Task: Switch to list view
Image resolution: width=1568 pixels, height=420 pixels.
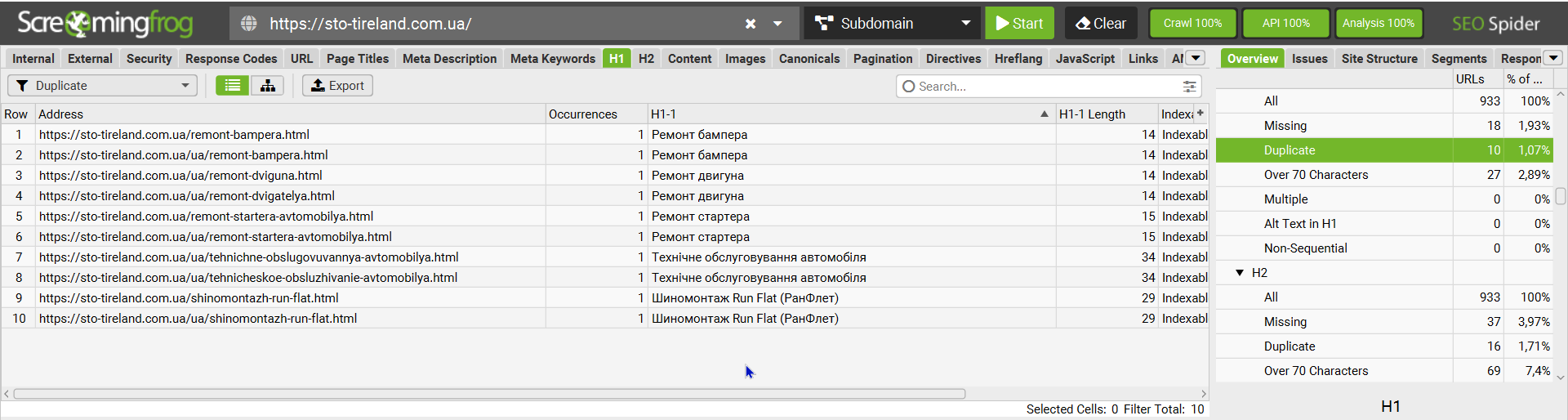Action: click(x=233, y=86)
